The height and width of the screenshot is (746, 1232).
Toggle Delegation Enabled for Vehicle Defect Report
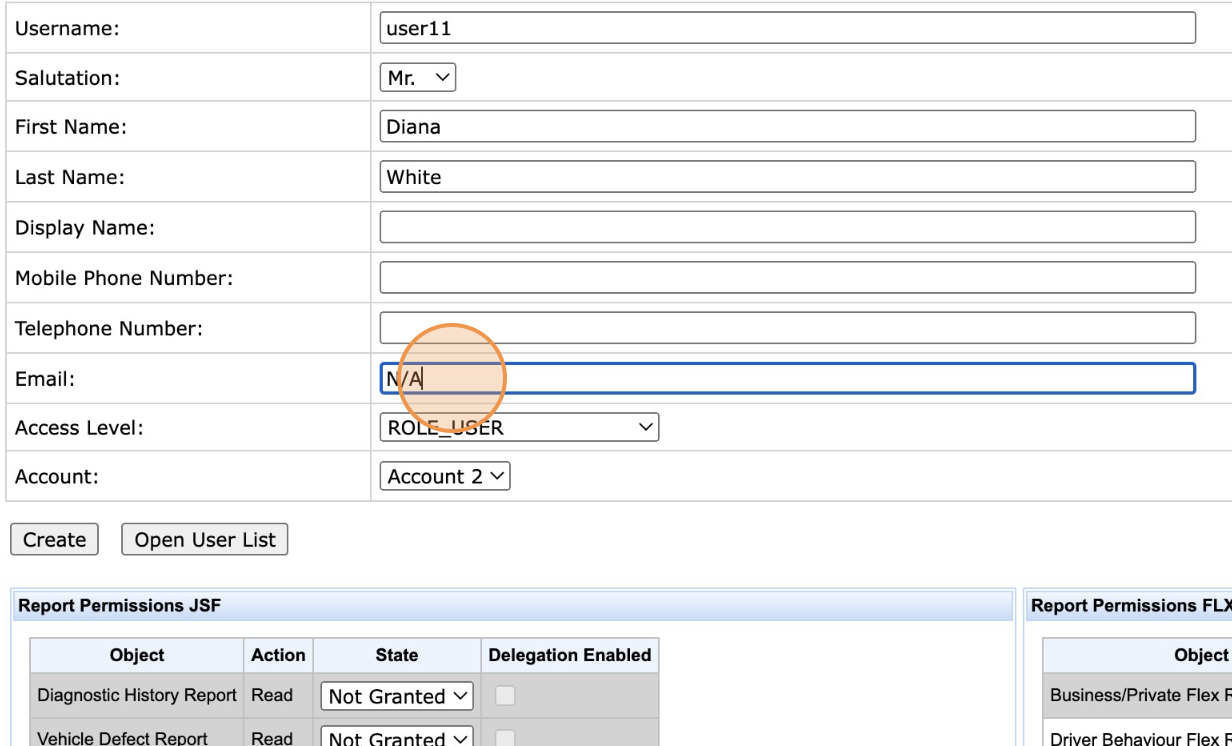[505, 738]
